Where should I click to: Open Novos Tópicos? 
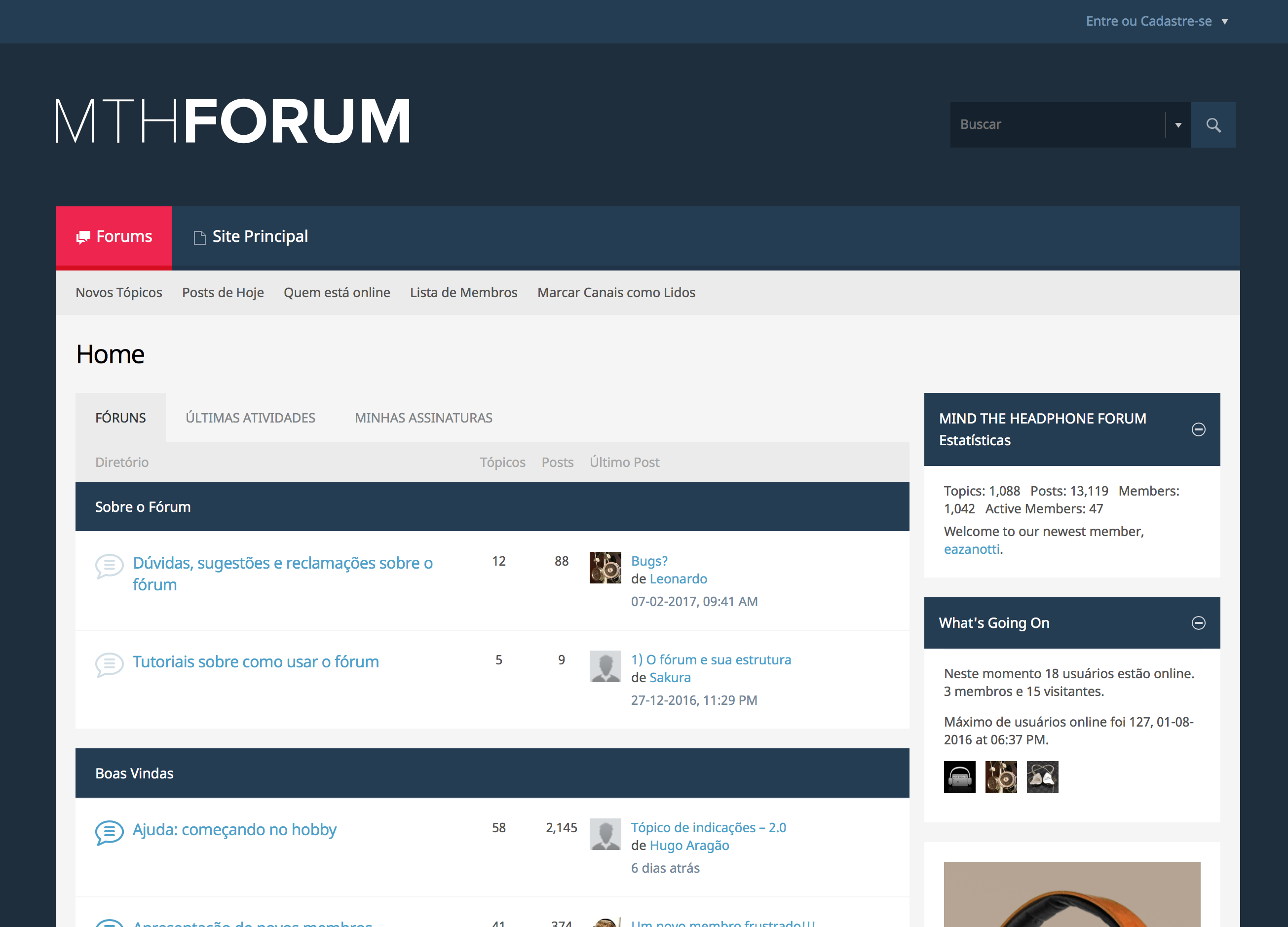coord(119,293)
